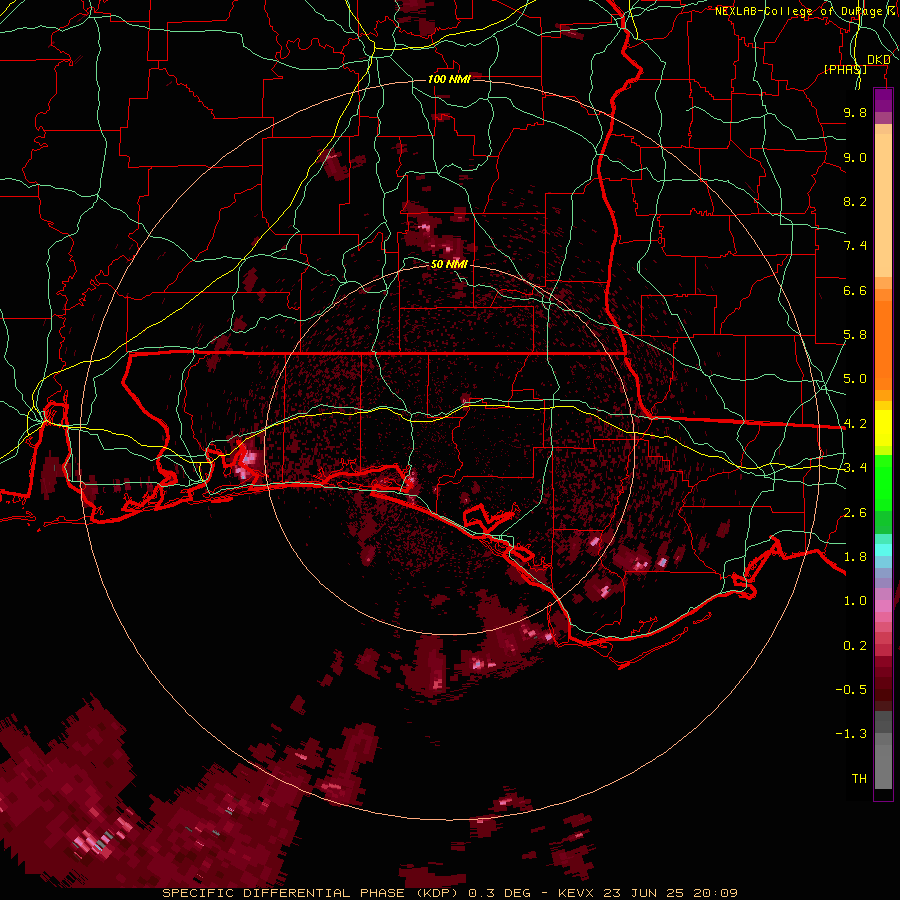Click the 50 NMI range ring label

(449, 264)
